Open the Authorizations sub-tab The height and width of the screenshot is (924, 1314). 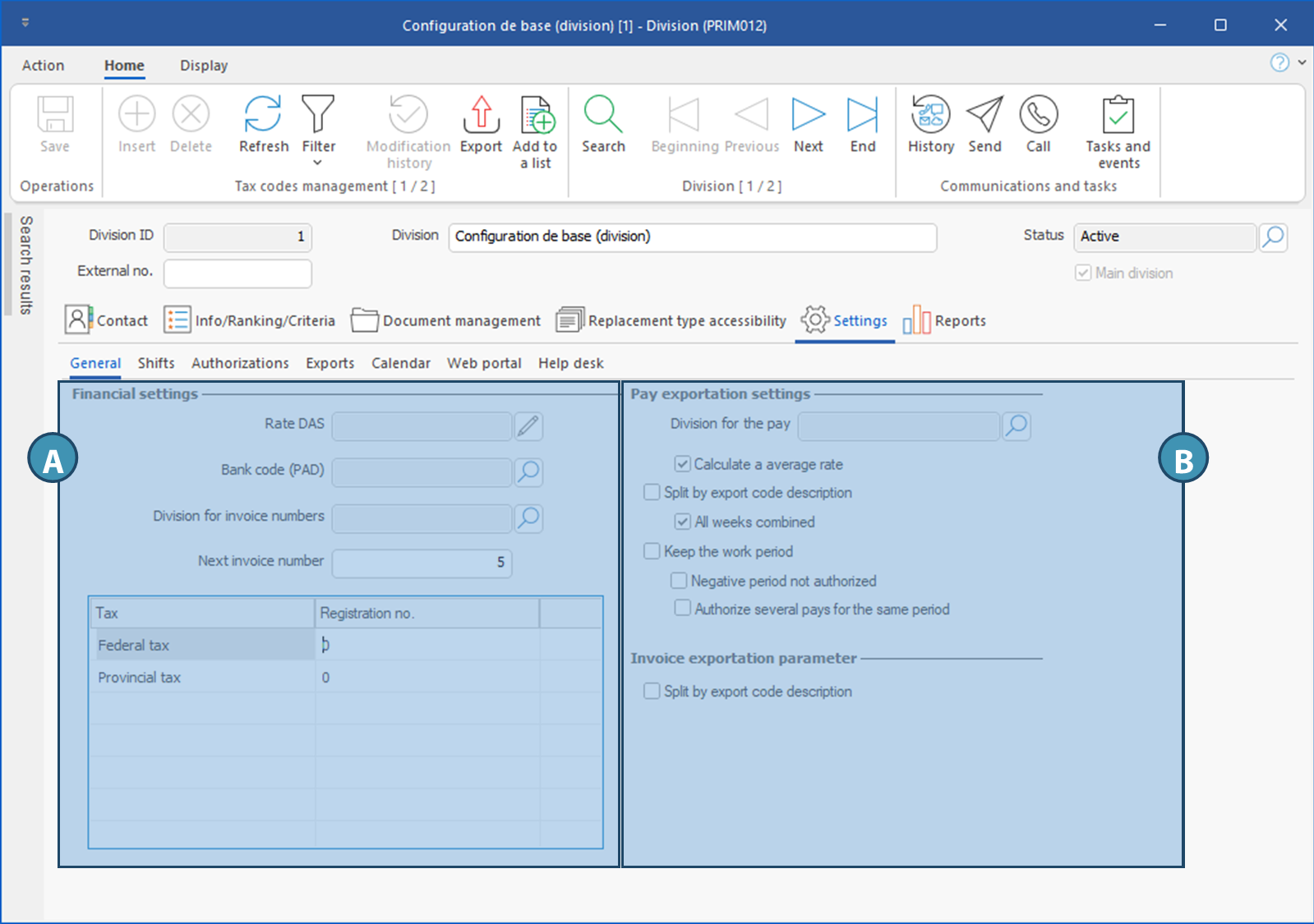[x=240, y=363]
